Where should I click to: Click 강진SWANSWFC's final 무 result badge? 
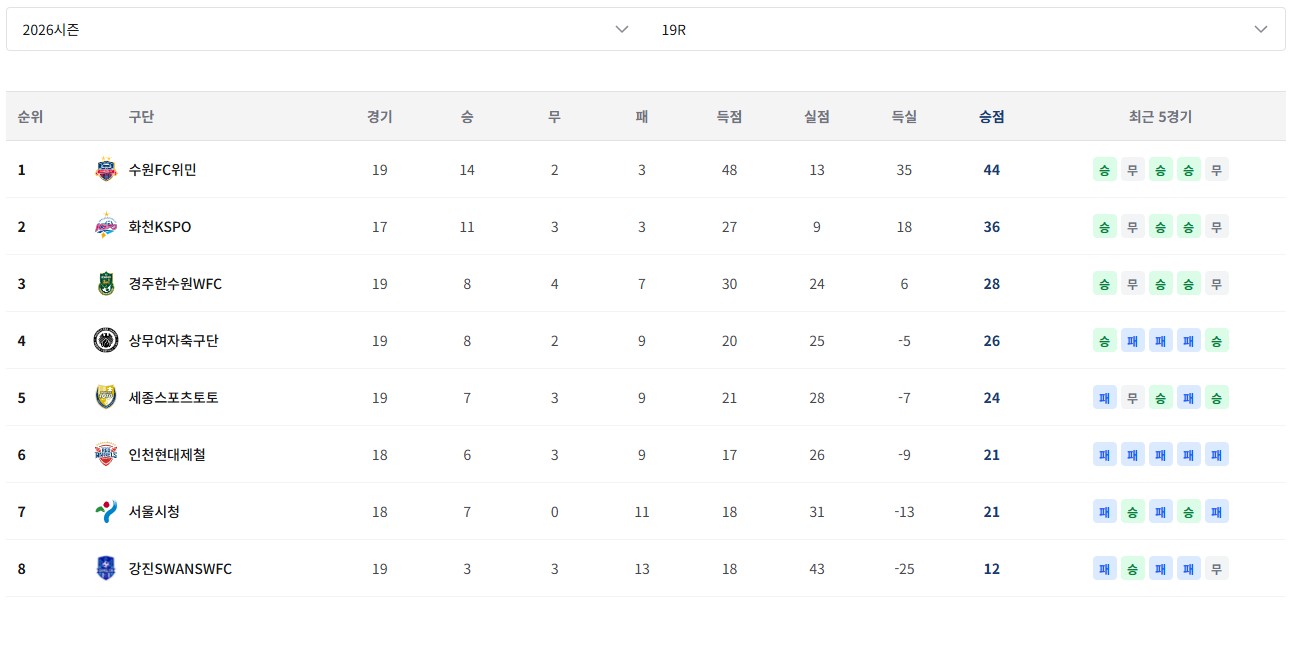pos(1216,569)
